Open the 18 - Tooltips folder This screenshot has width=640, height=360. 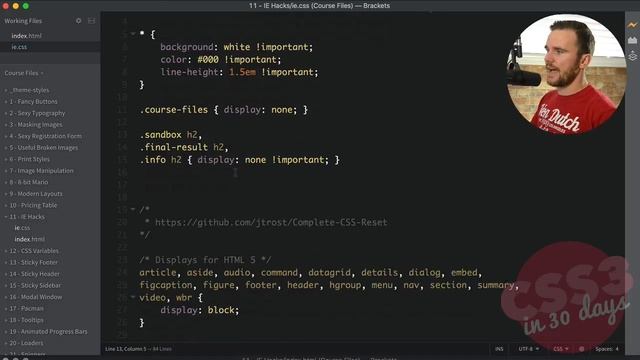[x=26, y=320]
